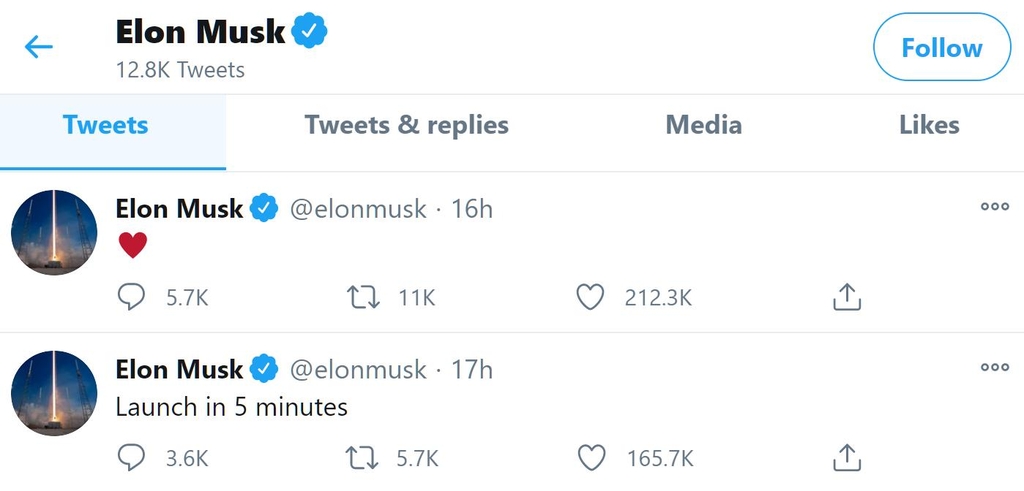Open the 16h timestamp link
The width and height of the screenshot is (1024, 491).
coord(472,209)
